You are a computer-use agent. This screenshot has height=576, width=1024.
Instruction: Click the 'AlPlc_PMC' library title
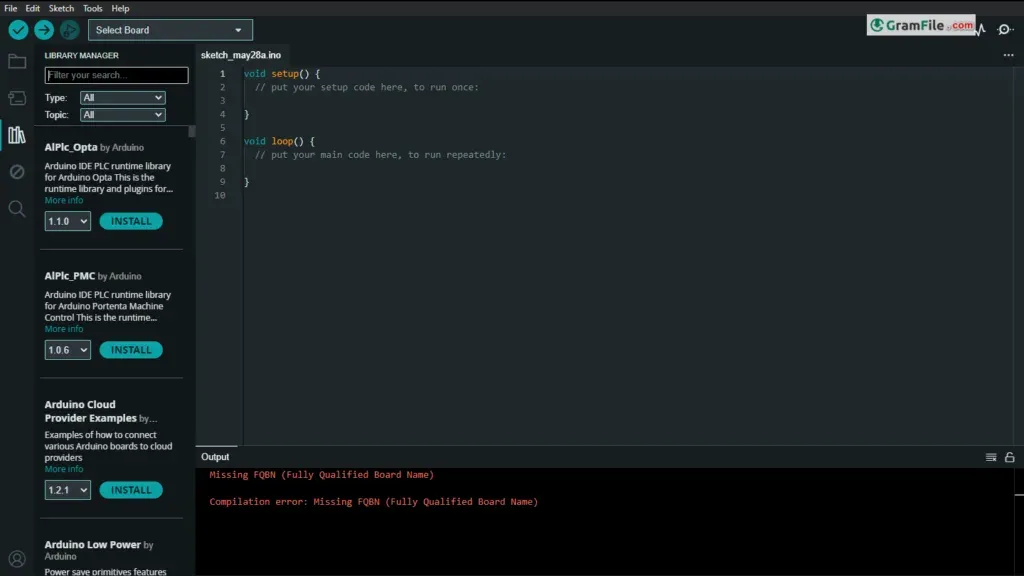point(69,276)
